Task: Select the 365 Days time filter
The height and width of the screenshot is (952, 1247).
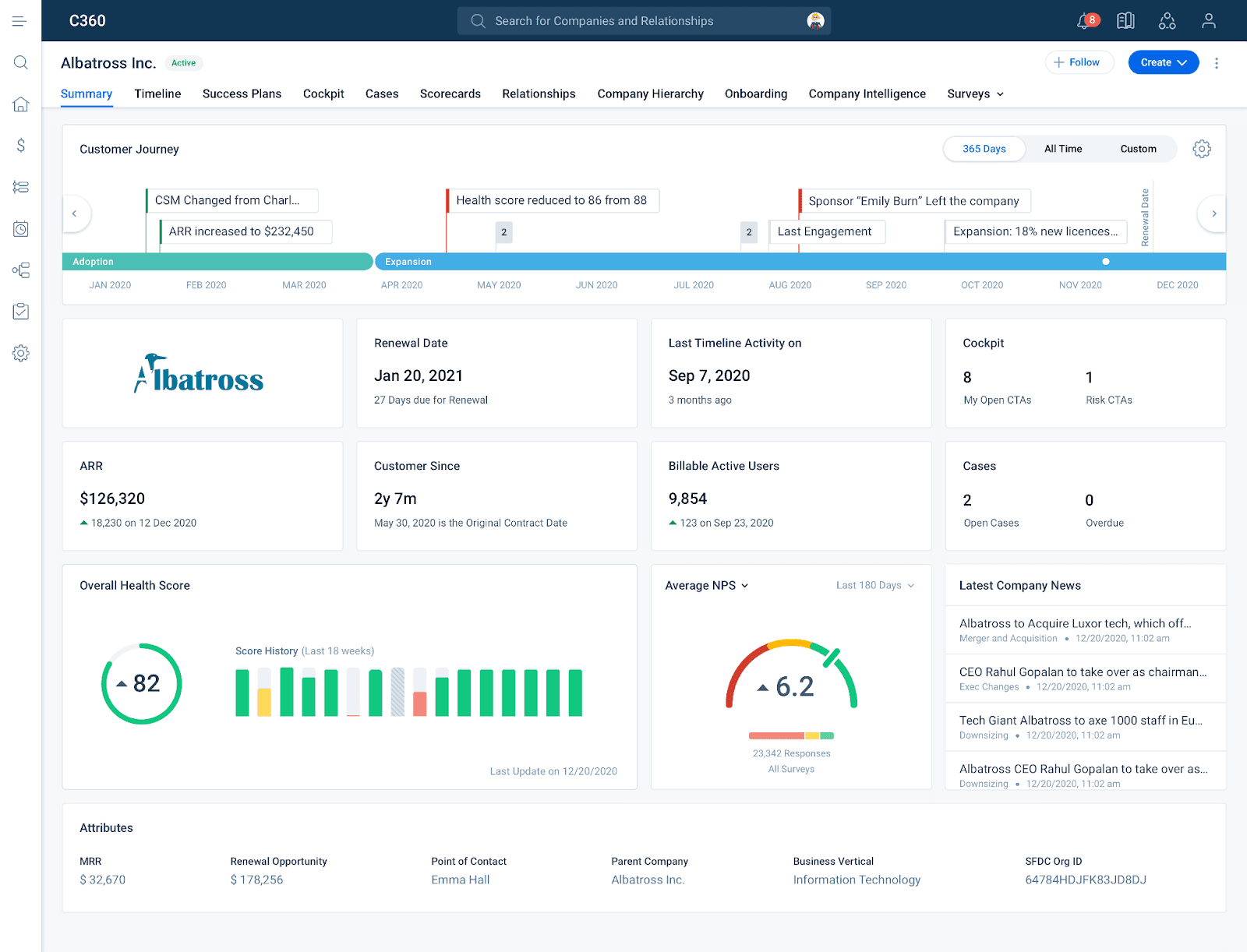Action: point(984,148)
